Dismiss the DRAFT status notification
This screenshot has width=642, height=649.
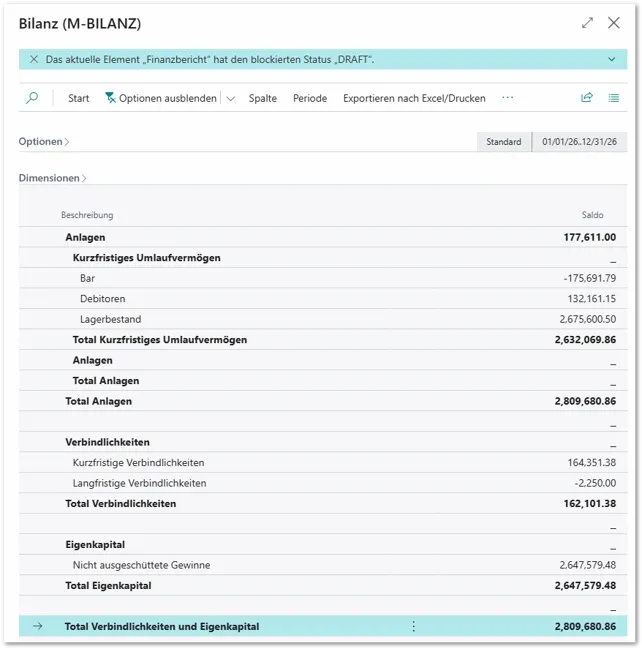tap(34, 59)
